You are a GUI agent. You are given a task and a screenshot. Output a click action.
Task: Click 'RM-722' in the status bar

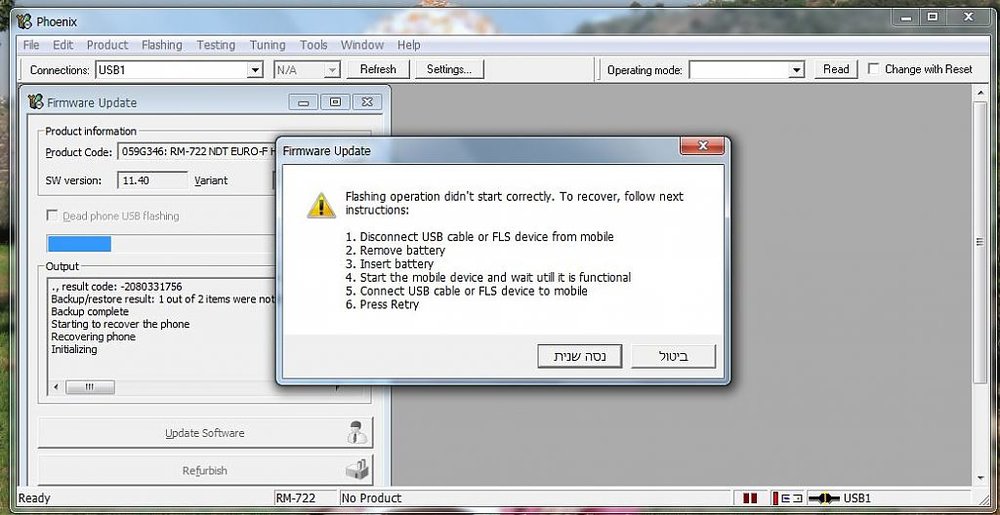coord(295,498)
